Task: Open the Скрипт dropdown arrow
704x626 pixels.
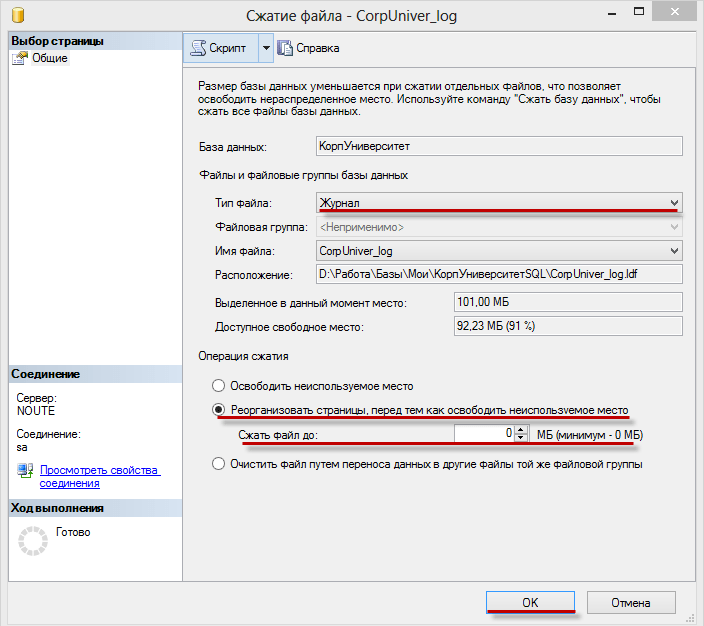Action: [x=266, y=48]
